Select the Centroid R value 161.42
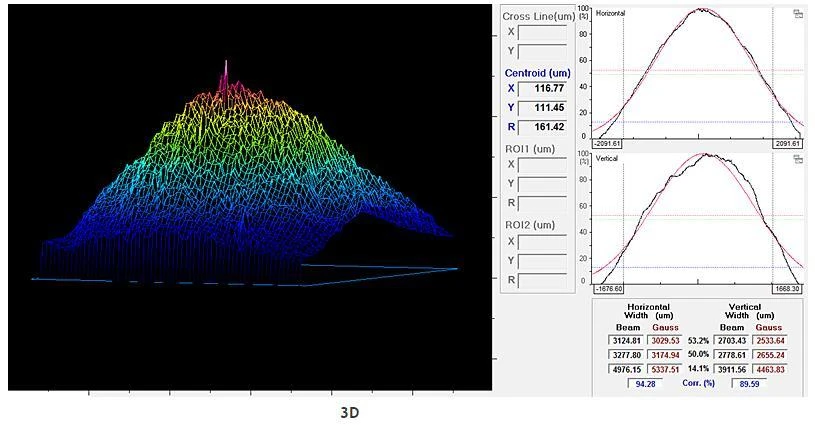 click(x=542, y=128)
